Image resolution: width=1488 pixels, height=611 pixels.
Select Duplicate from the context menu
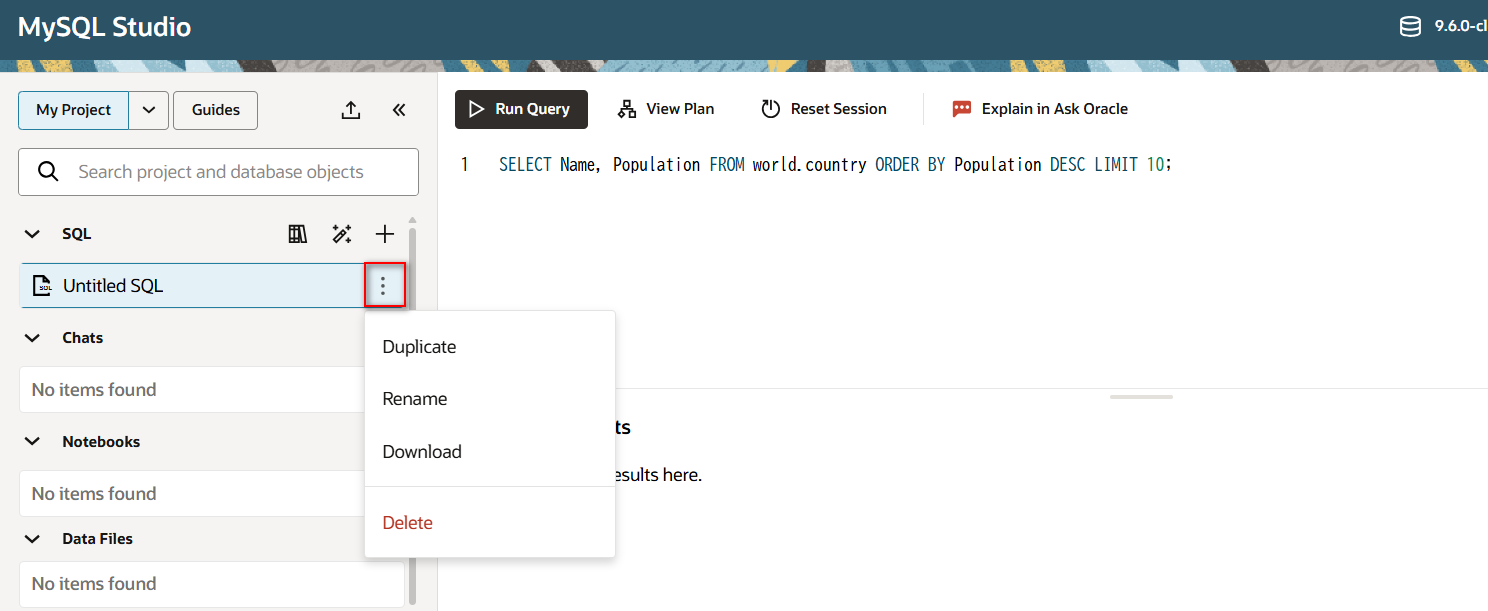(x=419, y=347)
